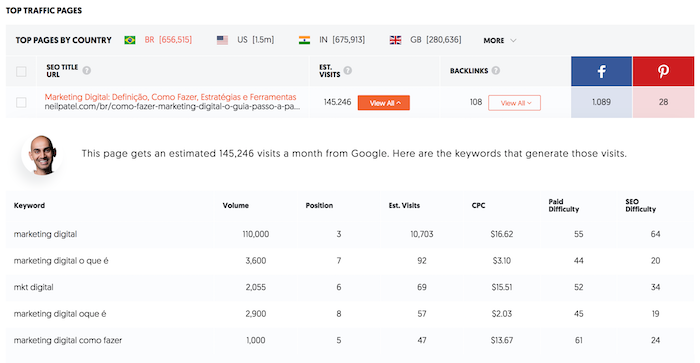Select keyword 'marketing digital o que é'
700x363 pixels.
click(61, 261)
